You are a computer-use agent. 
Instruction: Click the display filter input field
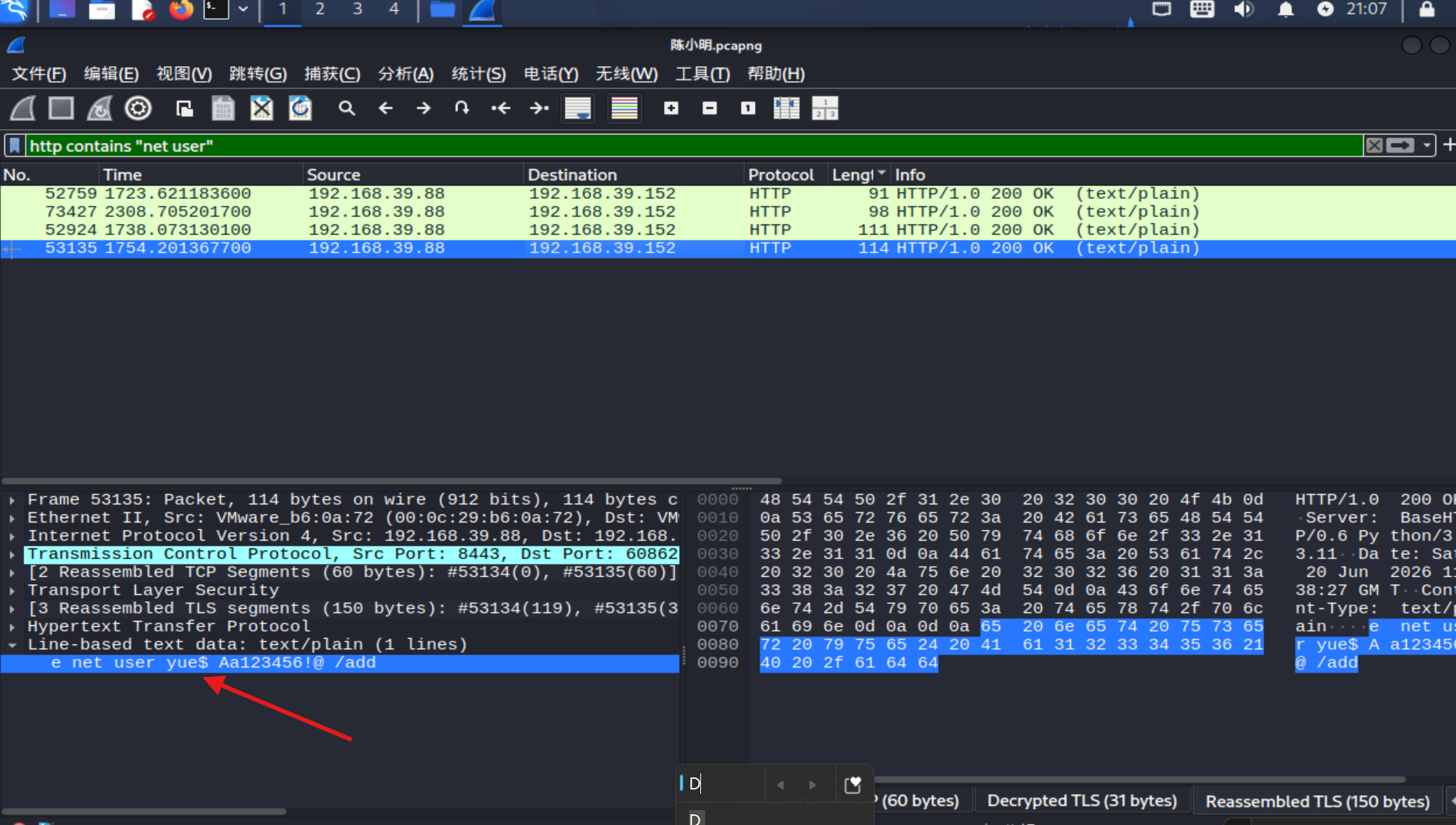(x=694, y=146)
